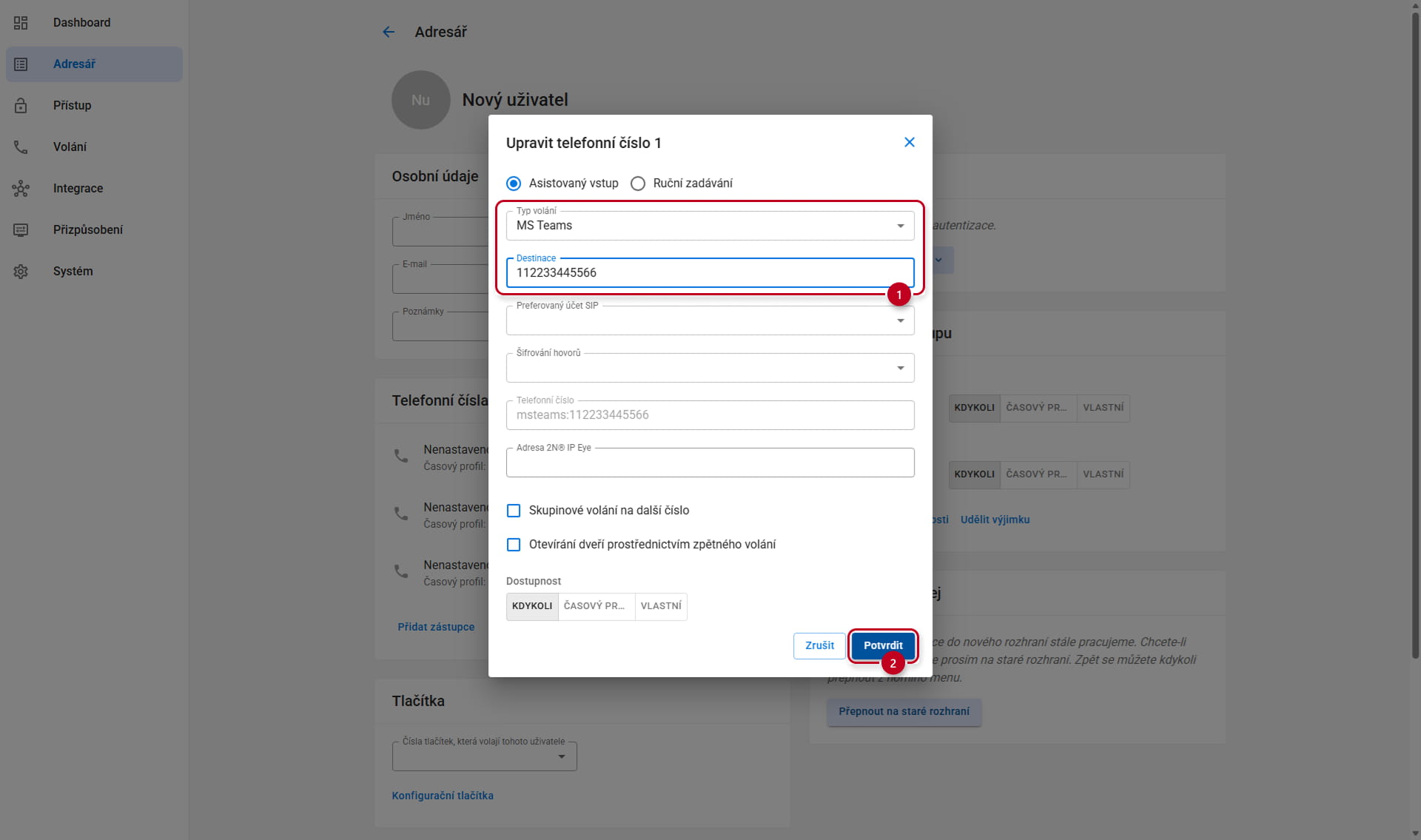Click the Nu user avatar

(420, 100)
